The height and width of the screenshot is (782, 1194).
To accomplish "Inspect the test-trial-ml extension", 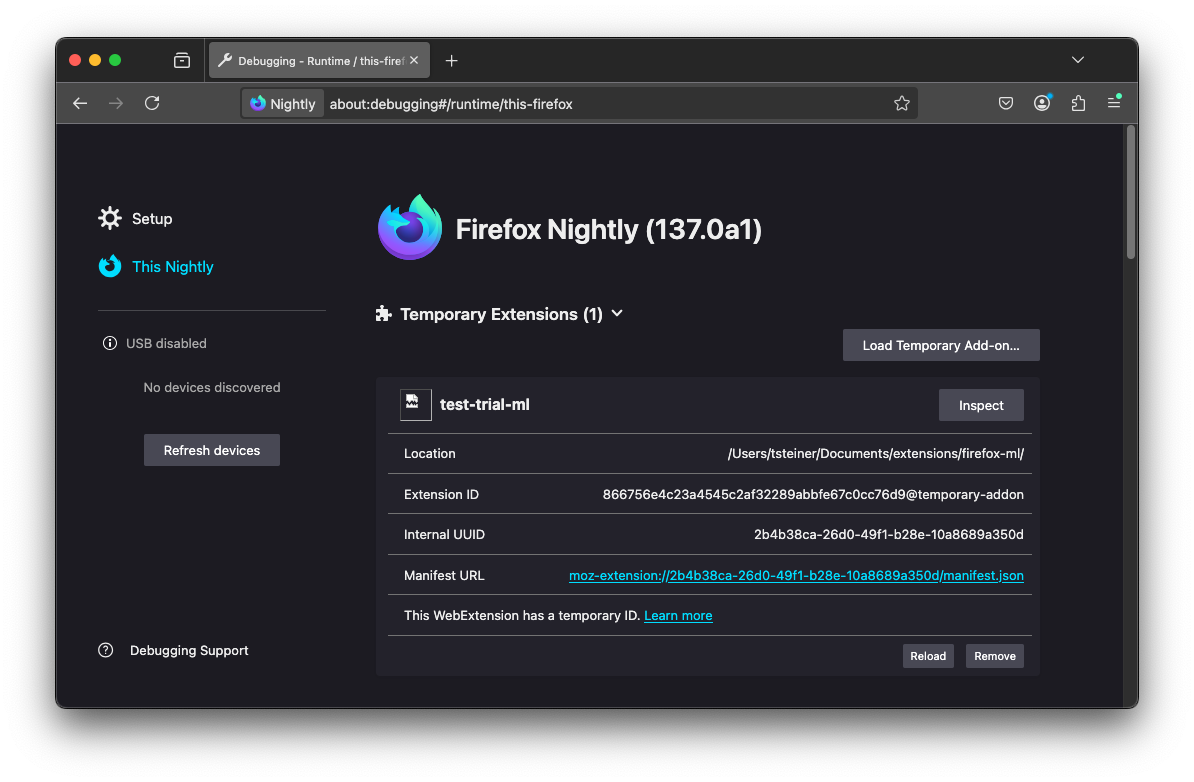I will (981, 405).
